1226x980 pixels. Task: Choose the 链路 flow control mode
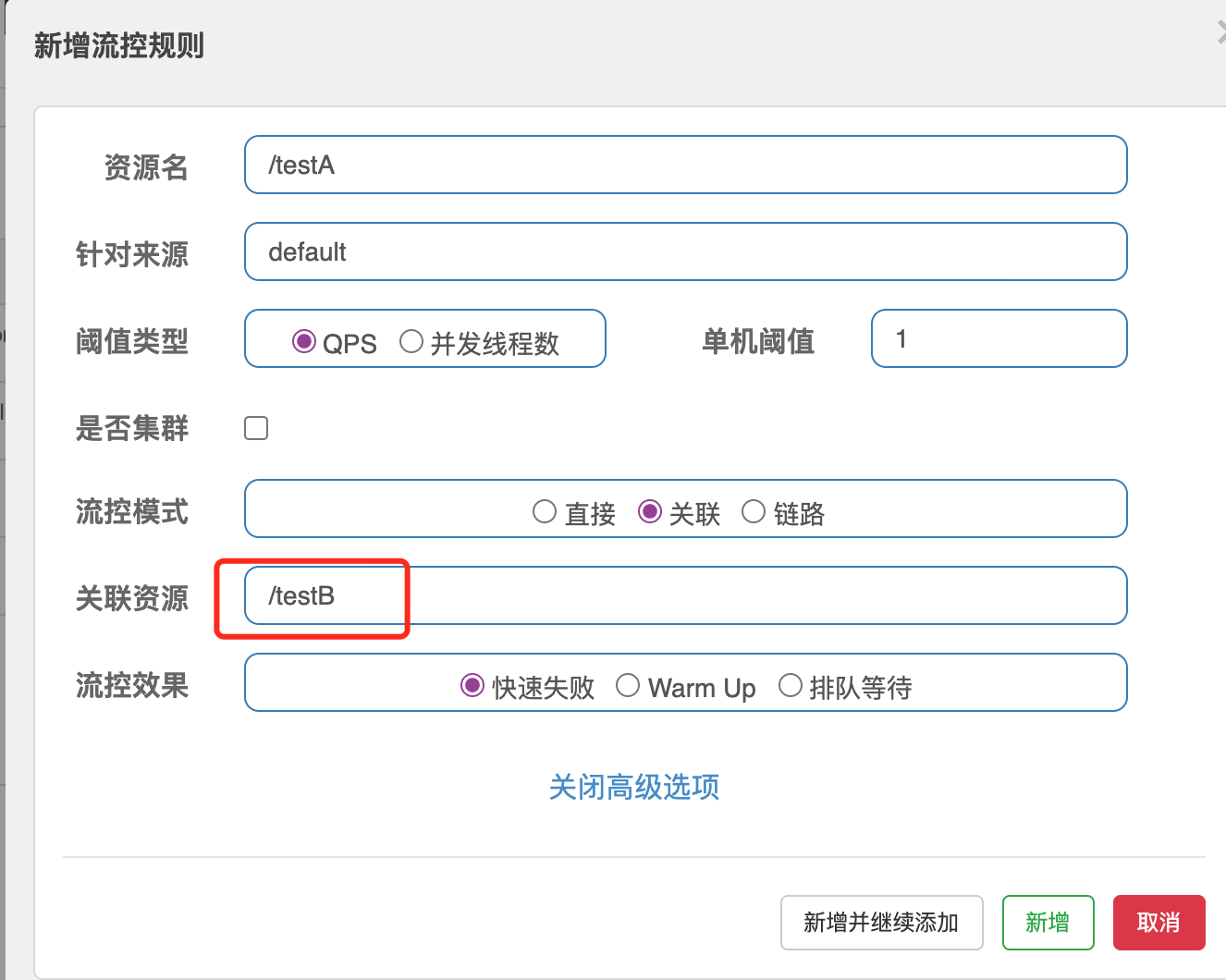[754, 511]
